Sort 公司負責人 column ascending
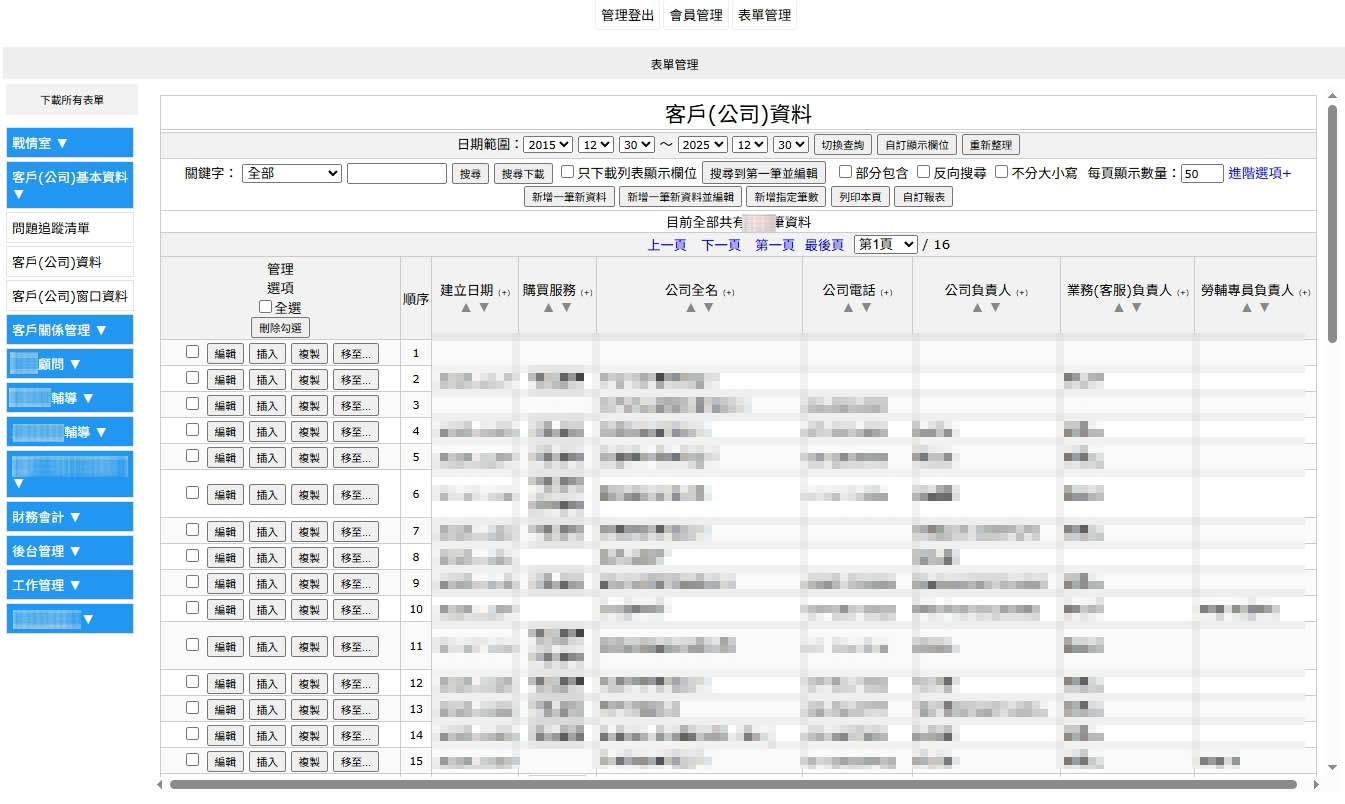Screen dimensions: 1345x804 pos(976,308)
